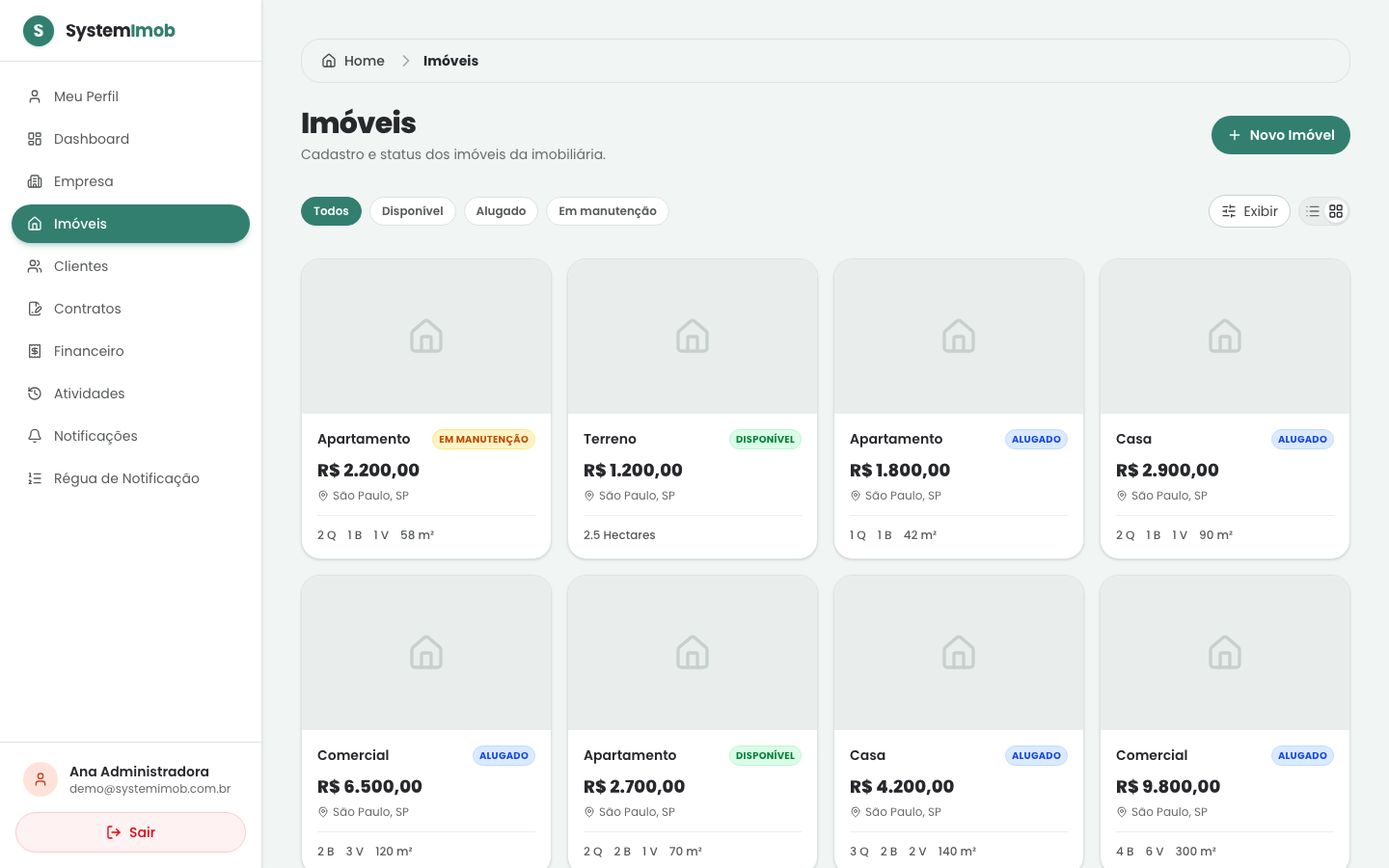Log out with the Sair button

tap(130, 832)
